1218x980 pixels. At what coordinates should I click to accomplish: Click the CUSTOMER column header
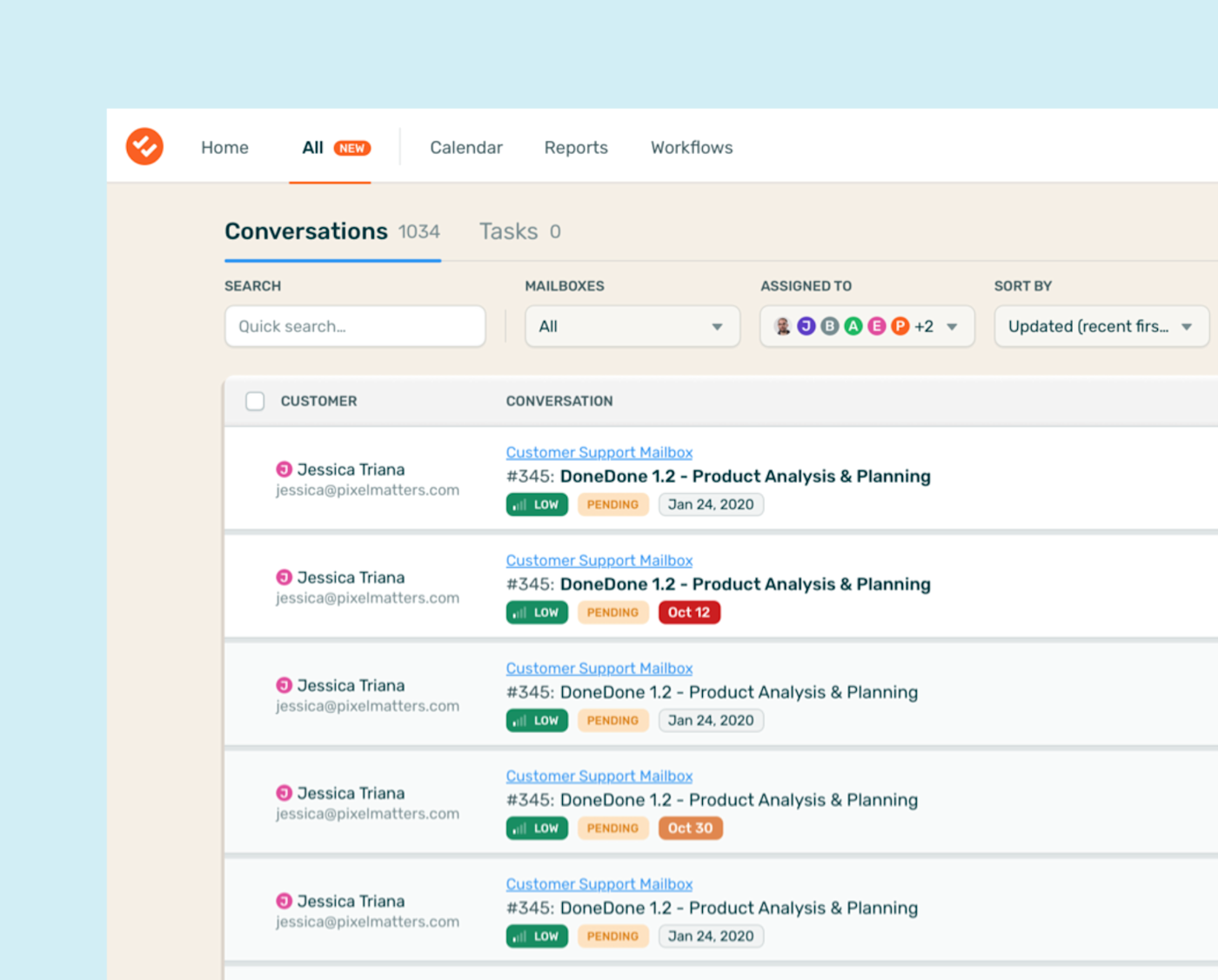pyautogui.click(x=318, y=401)
